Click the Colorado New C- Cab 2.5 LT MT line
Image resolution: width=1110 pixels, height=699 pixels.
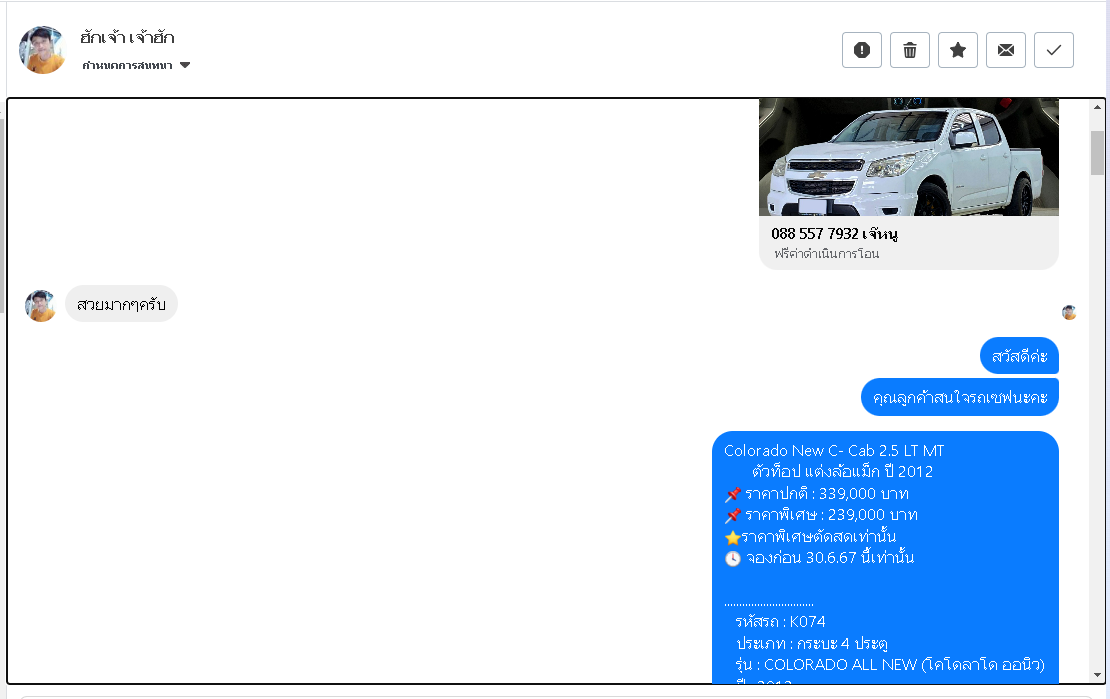click(x=834, y=450)
